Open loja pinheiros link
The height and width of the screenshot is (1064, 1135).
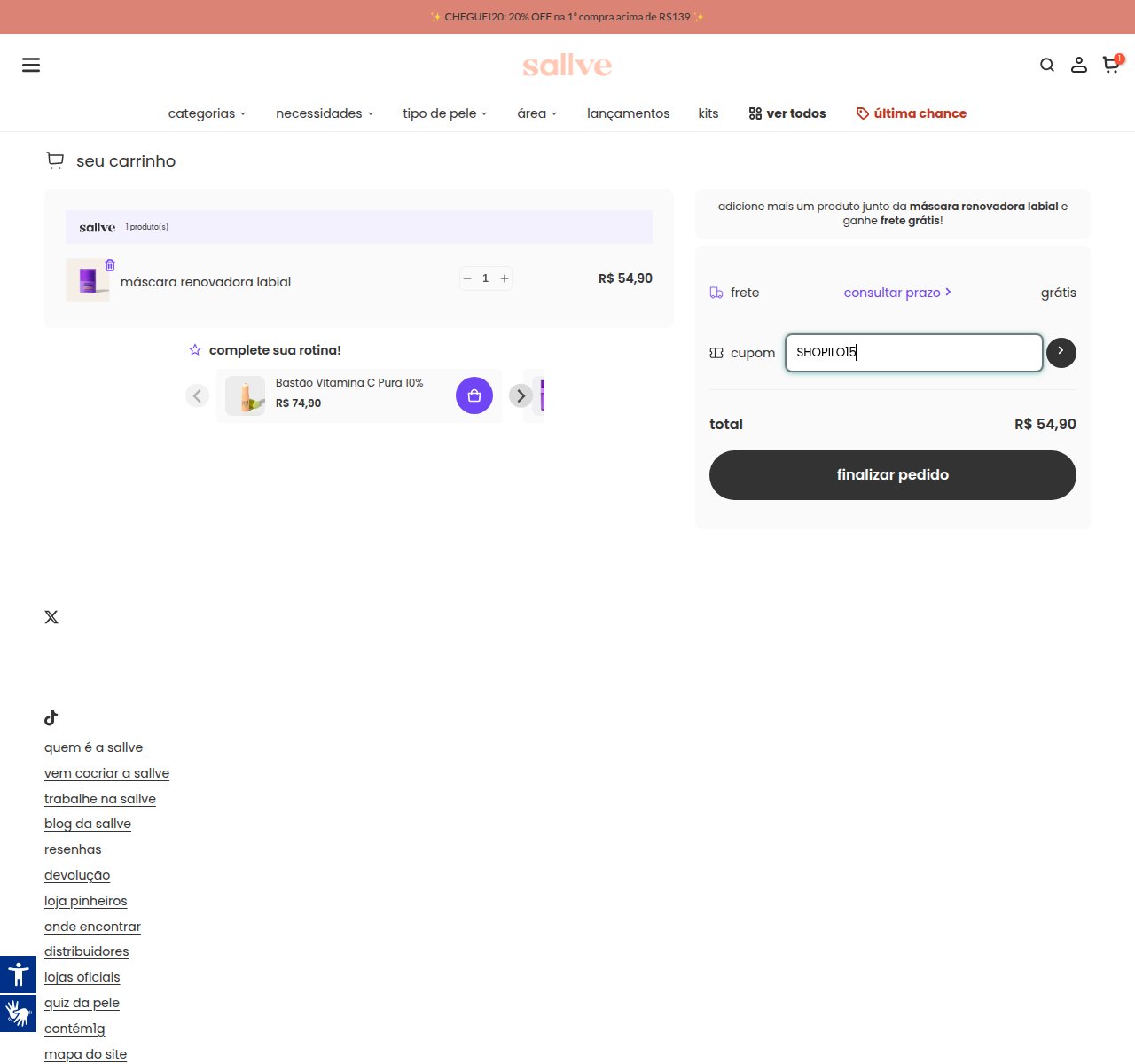86,901
